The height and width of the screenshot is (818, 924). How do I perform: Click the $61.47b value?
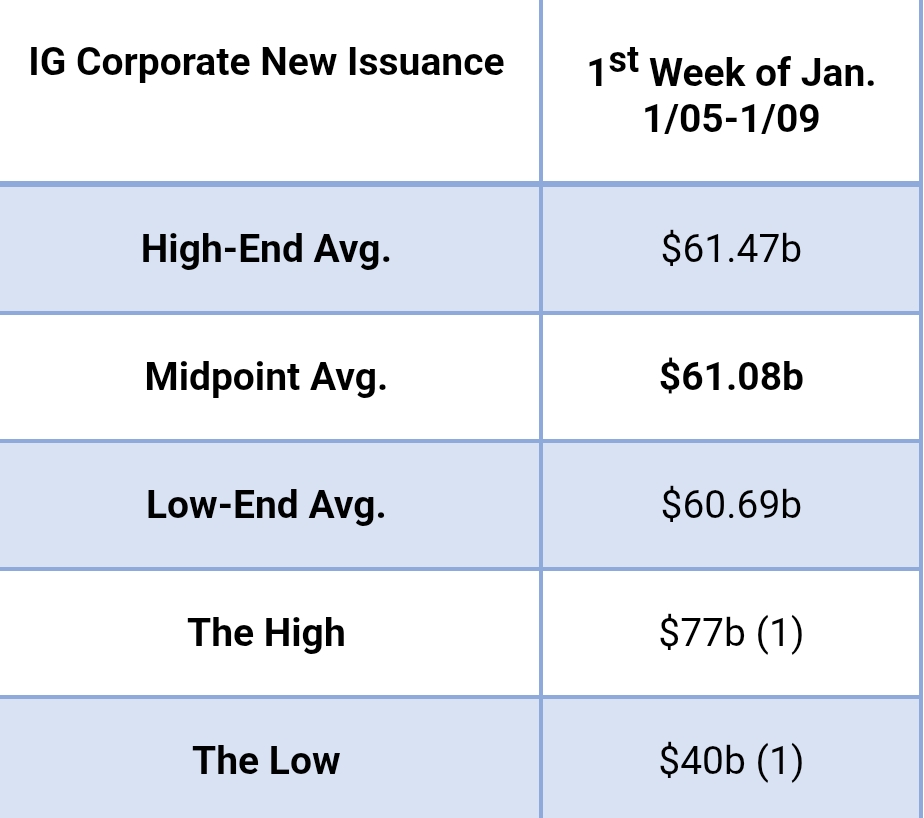pos(731,248)
